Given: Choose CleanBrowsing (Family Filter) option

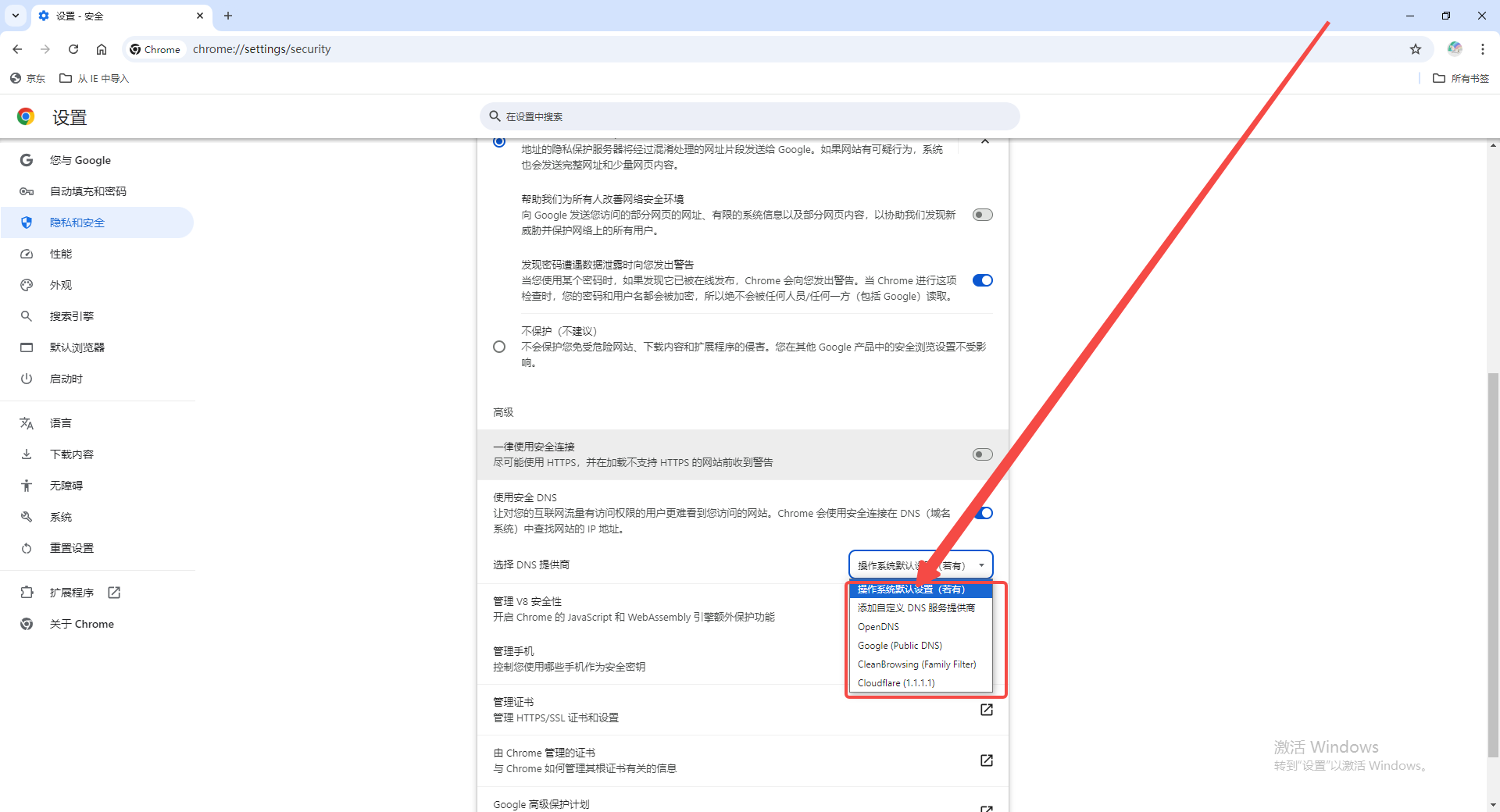Looking at the screenshot, I should [x=921, y=664].
